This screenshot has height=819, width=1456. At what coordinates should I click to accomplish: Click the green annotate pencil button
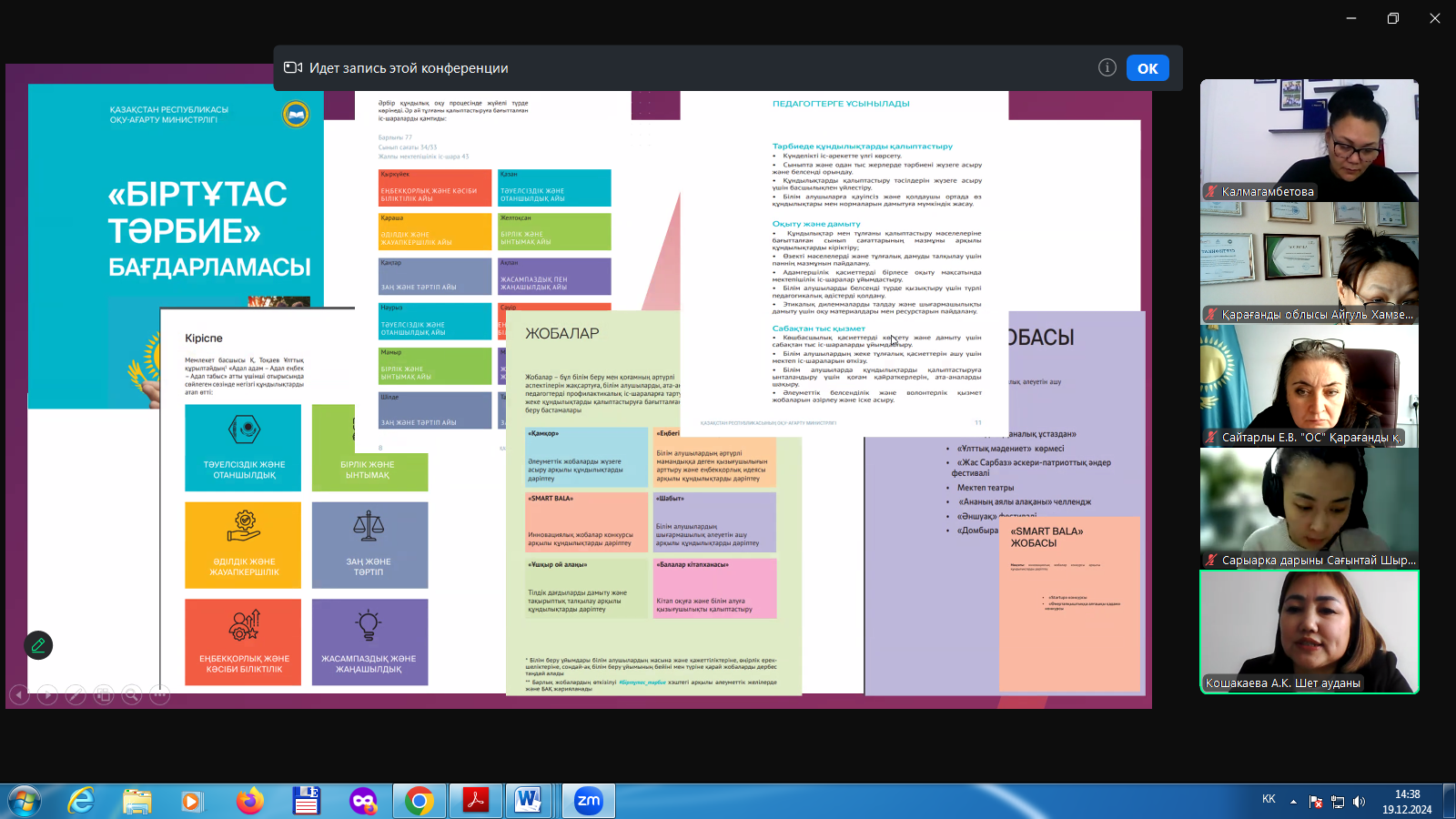tap(38, 645)
